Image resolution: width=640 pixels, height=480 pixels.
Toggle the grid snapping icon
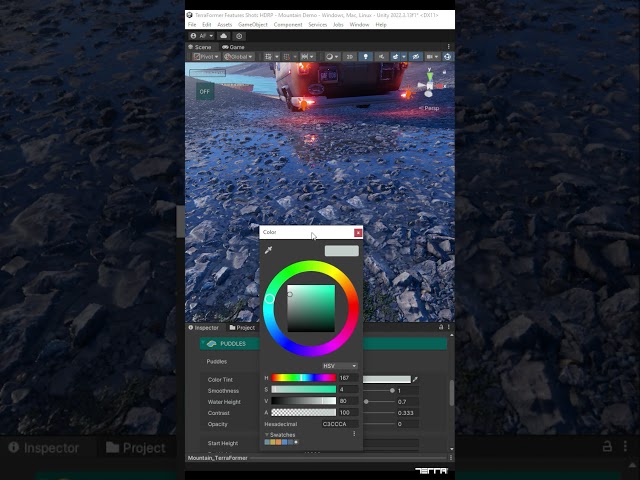pyautogui.click(x=287, y=57)
